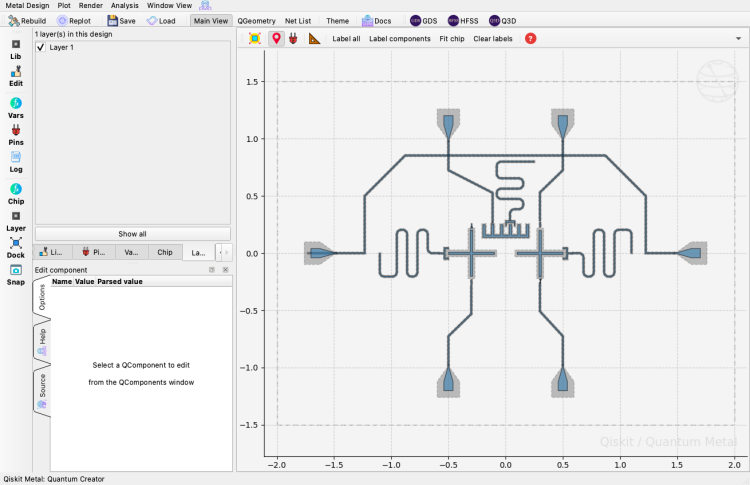
Task: Open the Layer sidebar panel
Action: coord(16,221)
